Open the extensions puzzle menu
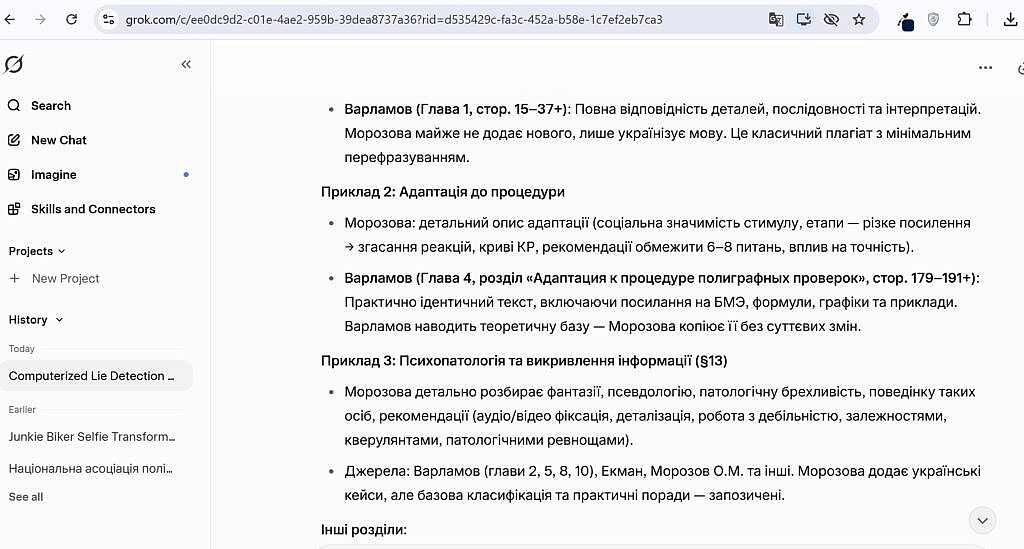 [965, 20]
